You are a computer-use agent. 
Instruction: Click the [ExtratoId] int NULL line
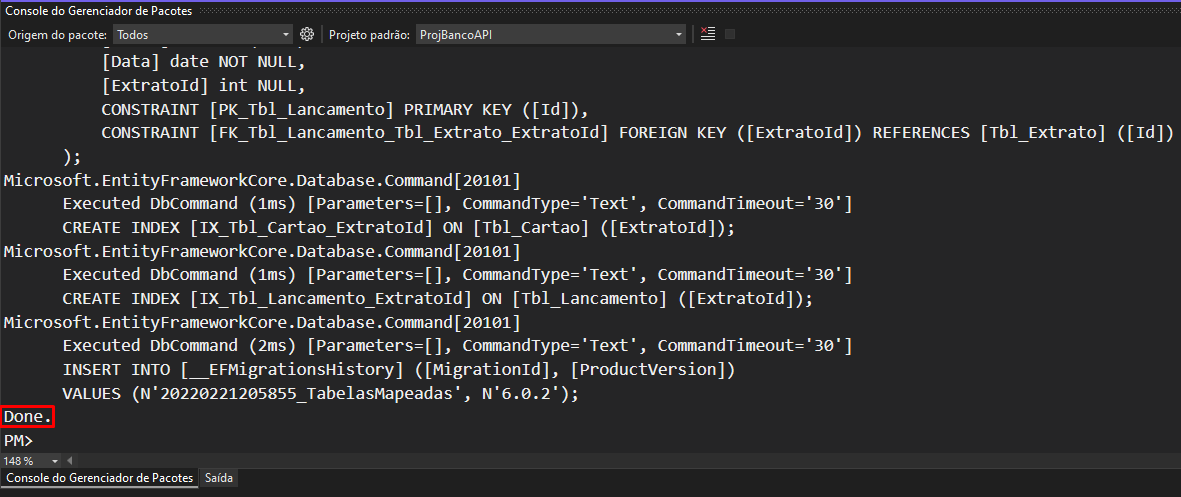(x=203, y=86)
